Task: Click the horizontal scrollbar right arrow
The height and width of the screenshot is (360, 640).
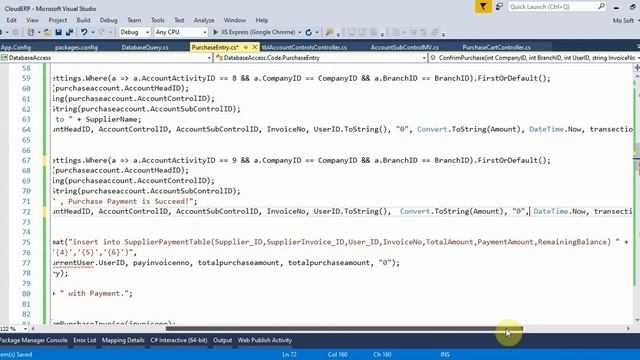Action: 628,329
